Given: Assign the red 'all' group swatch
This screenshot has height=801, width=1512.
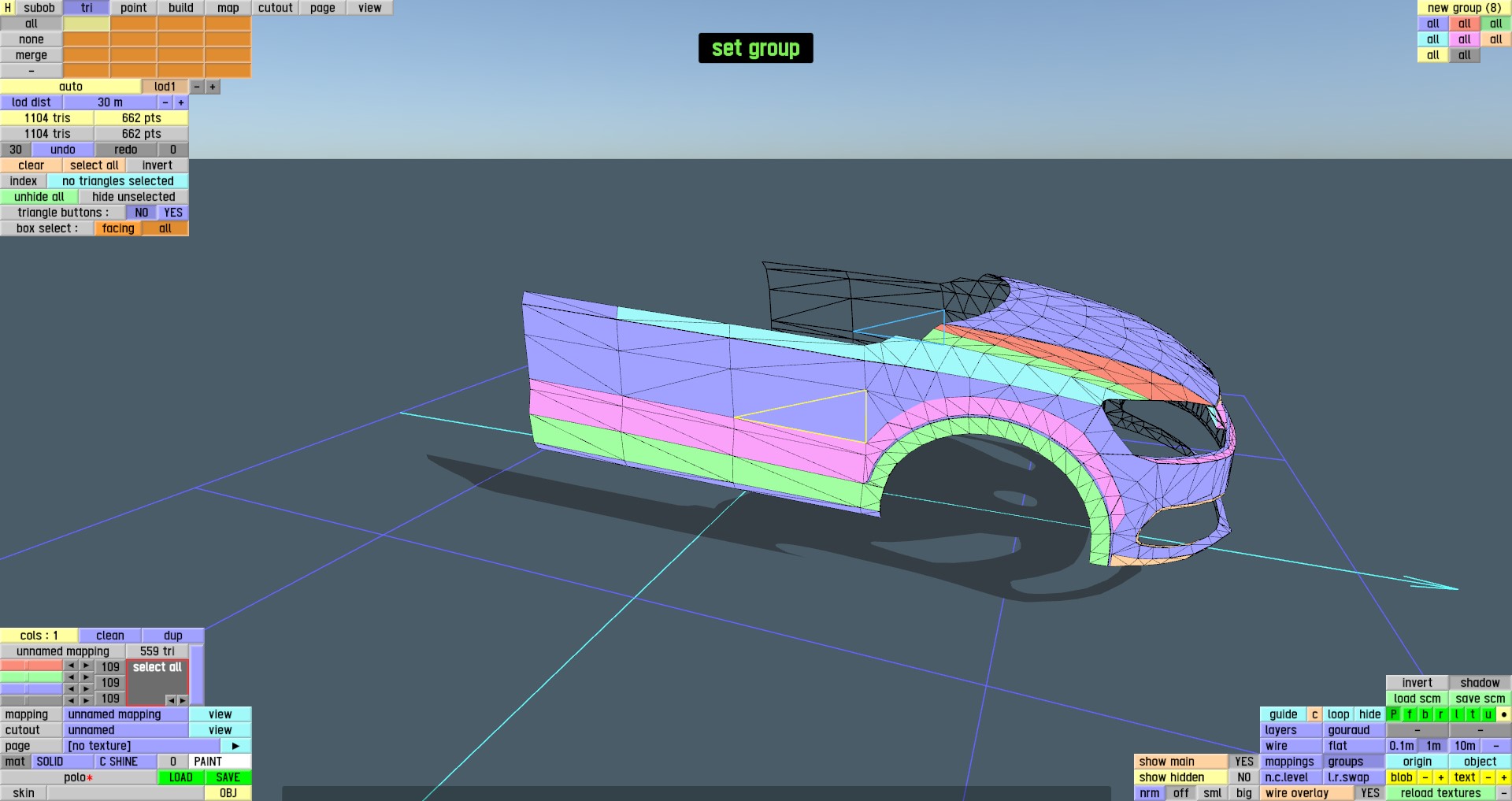Looking at the screenshot, I should pos(1465,24).
